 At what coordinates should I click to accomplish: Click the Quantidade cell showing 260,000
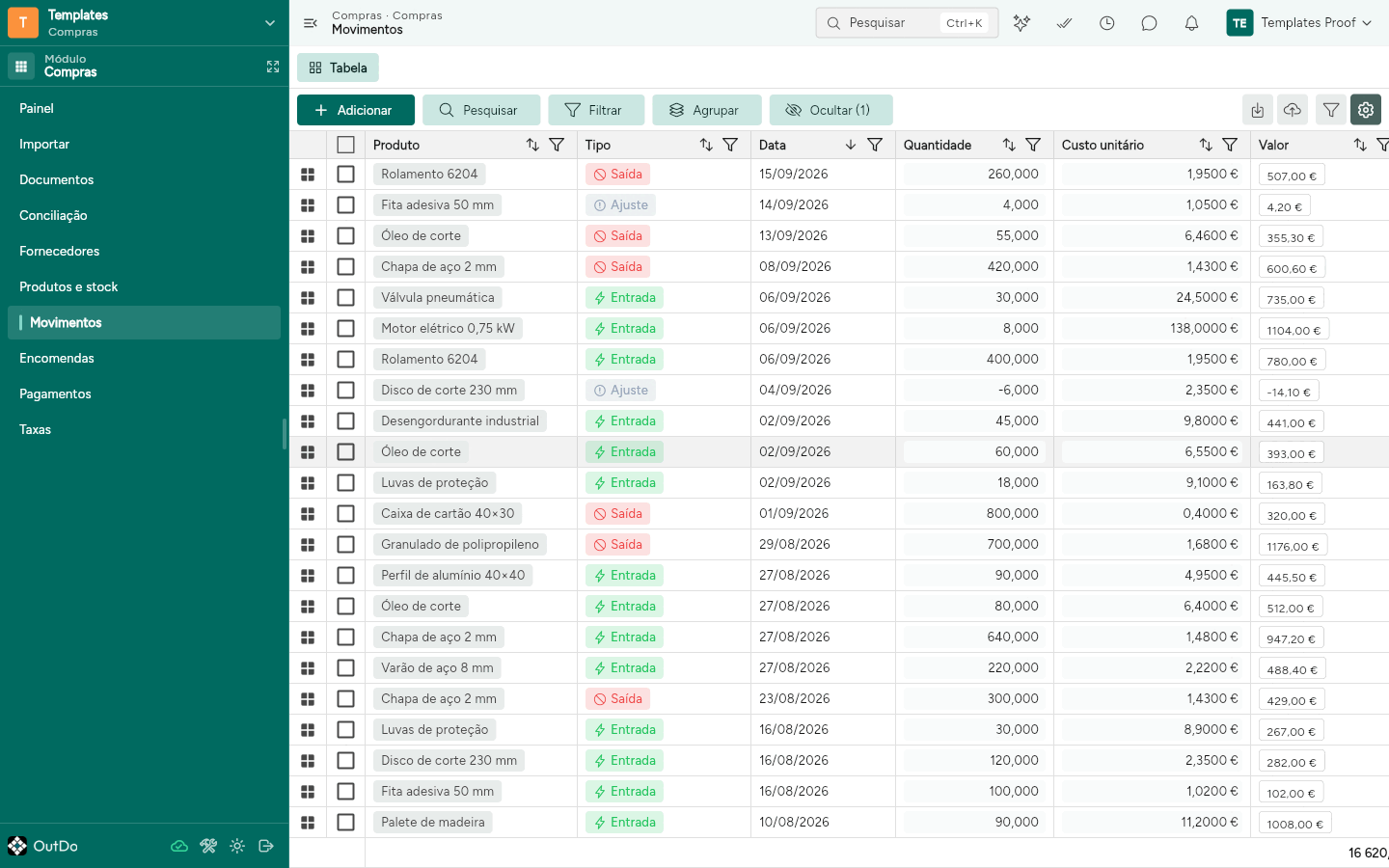click(x=974, y=175)
